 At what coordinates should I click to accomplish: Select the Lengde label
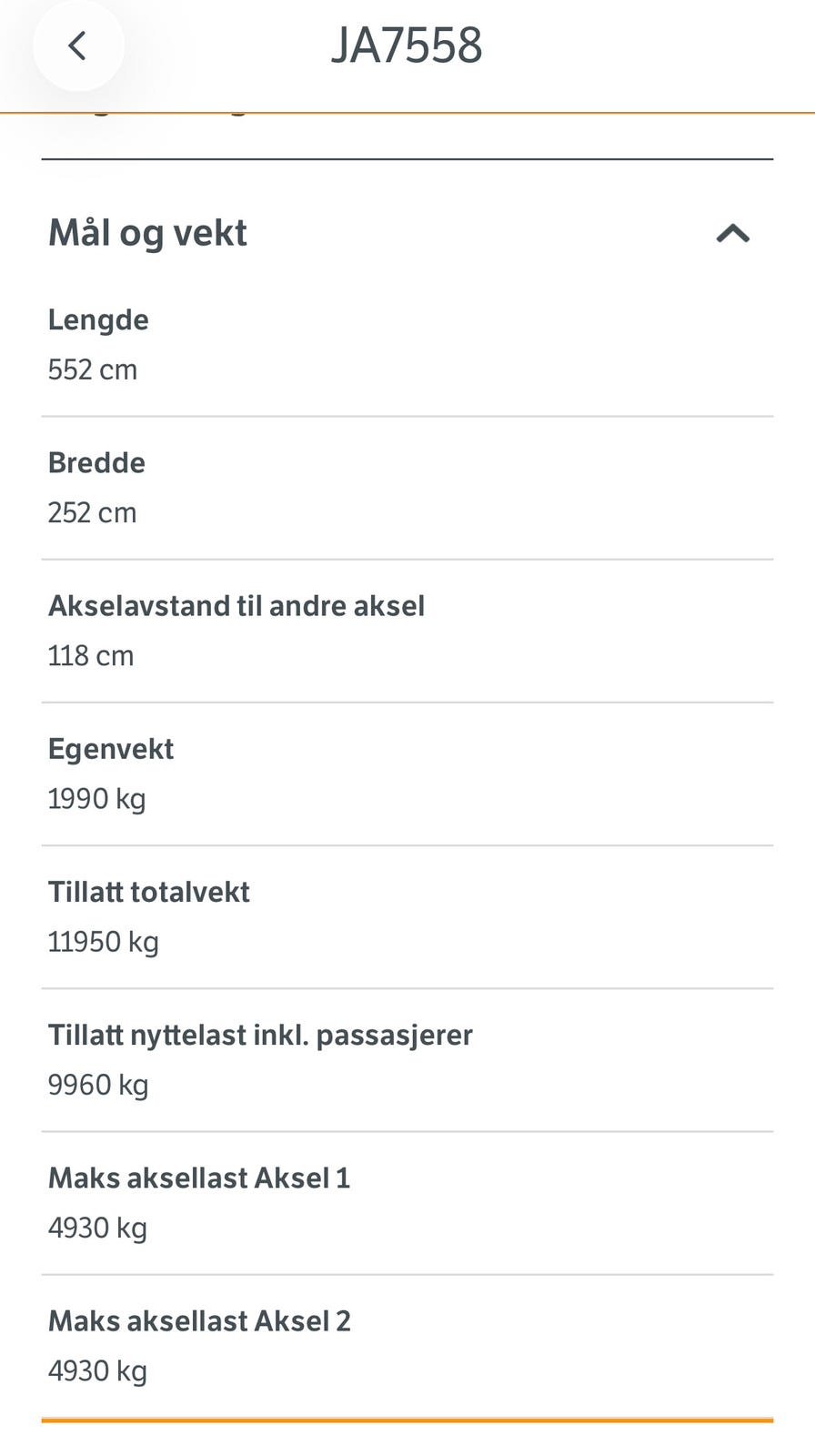coord(98,319)
